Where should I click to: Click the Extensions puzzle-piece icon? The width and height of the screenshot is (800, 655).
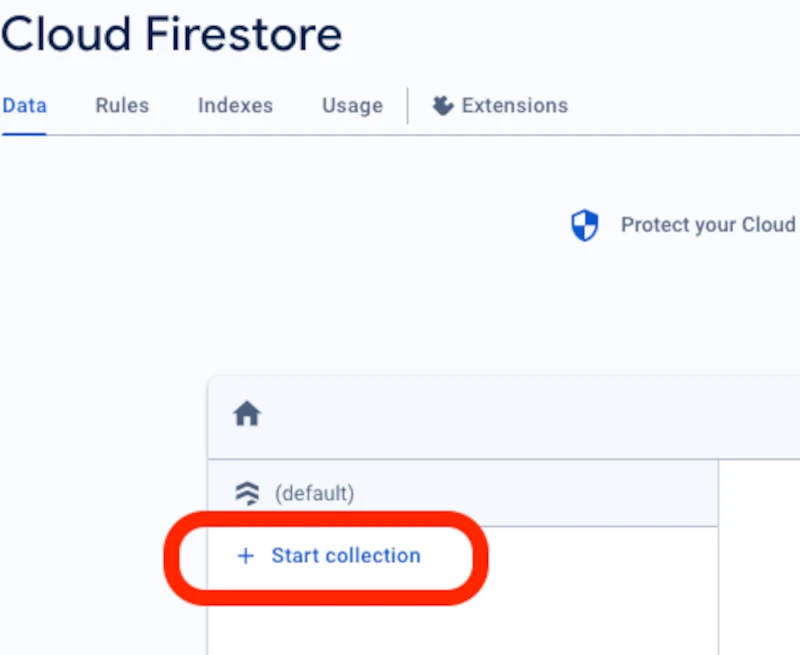(x=442, y=106)
